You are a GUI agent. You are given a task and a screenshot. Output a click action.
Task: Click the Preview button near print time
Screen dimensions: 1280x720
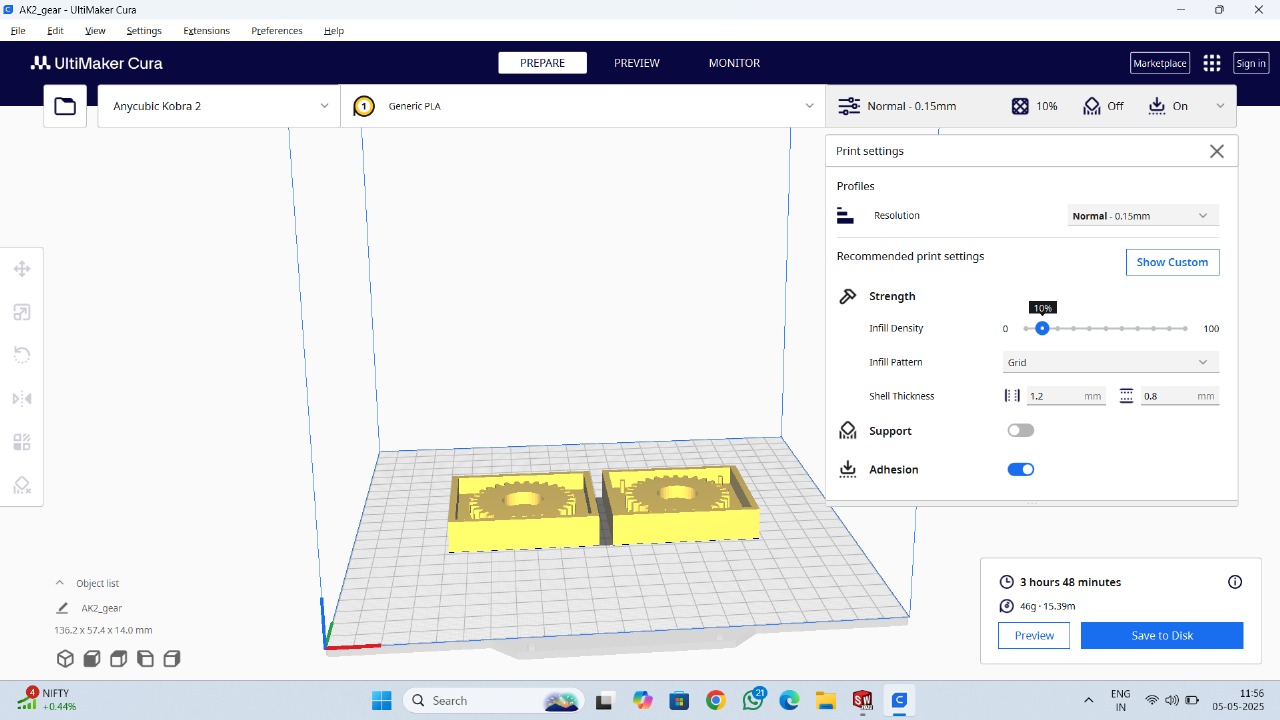1034,635
